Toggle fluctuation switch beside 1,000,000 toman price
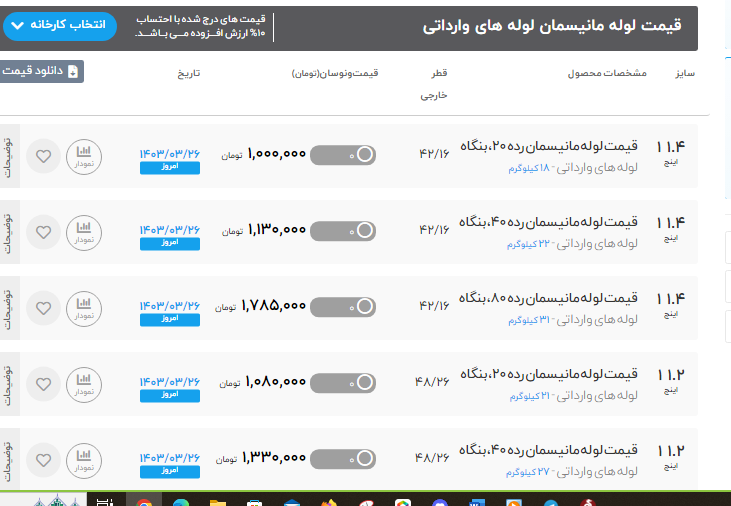This screenshot has height=506, width=731. tap(343, 155)
